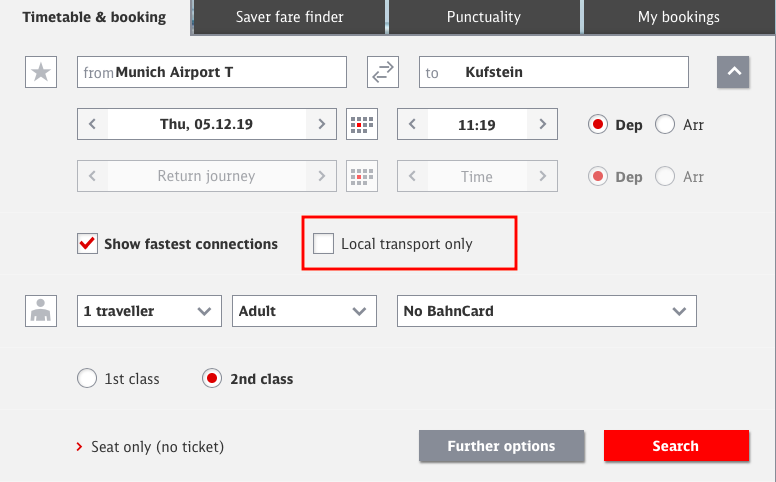The height and width of the screenshot is (482, 776).
Task: Switch to the Saver fare finder tab
Action: 290,17
